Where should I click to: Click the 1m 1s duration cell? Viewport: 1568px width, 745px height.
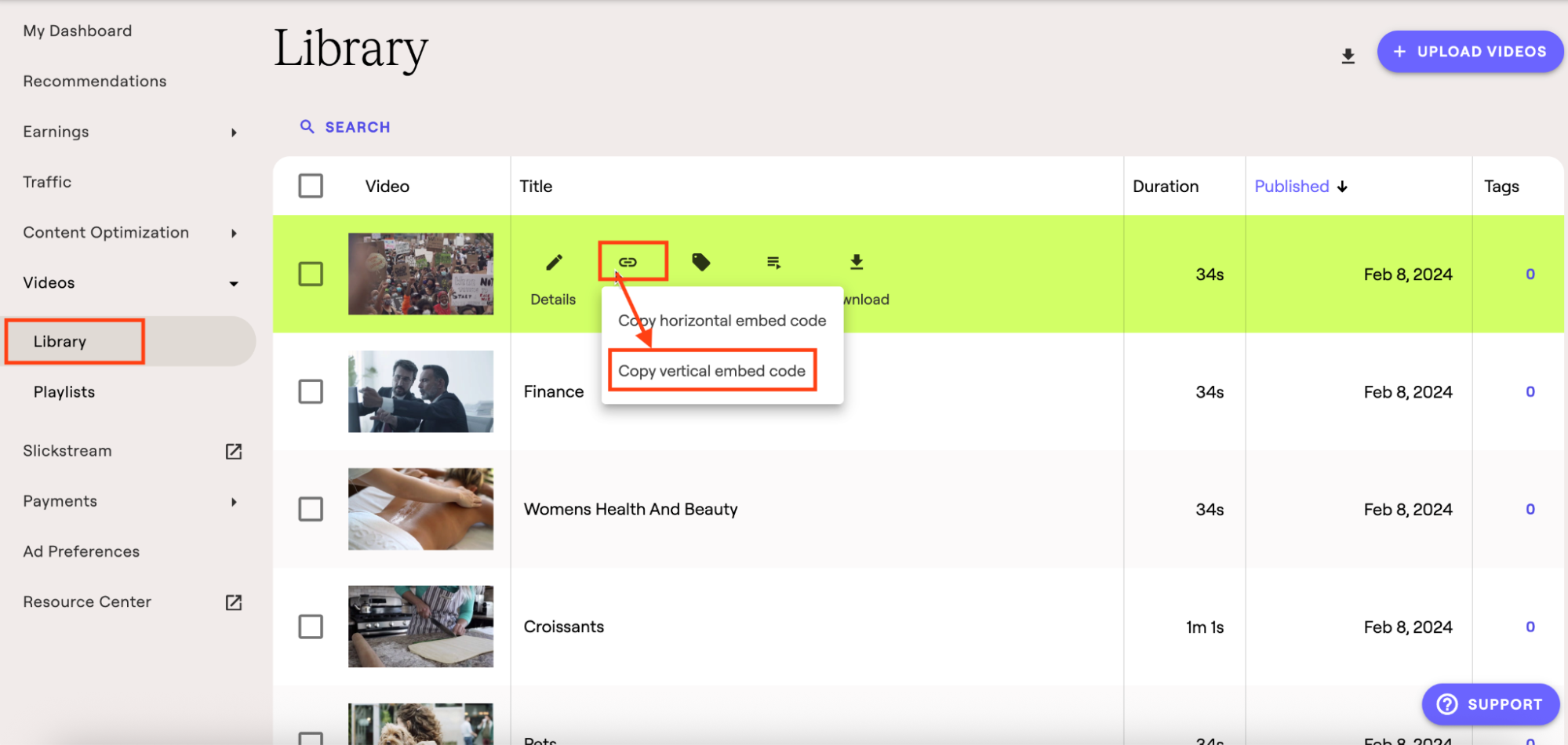pyautogui.click(x=1205, y=627)
